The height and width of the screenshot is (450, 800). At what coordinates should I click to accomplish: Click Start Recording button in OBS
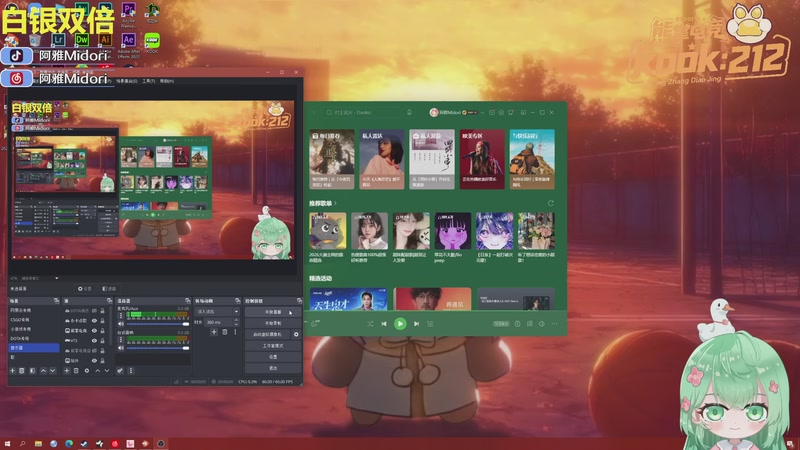click(273, 323)
